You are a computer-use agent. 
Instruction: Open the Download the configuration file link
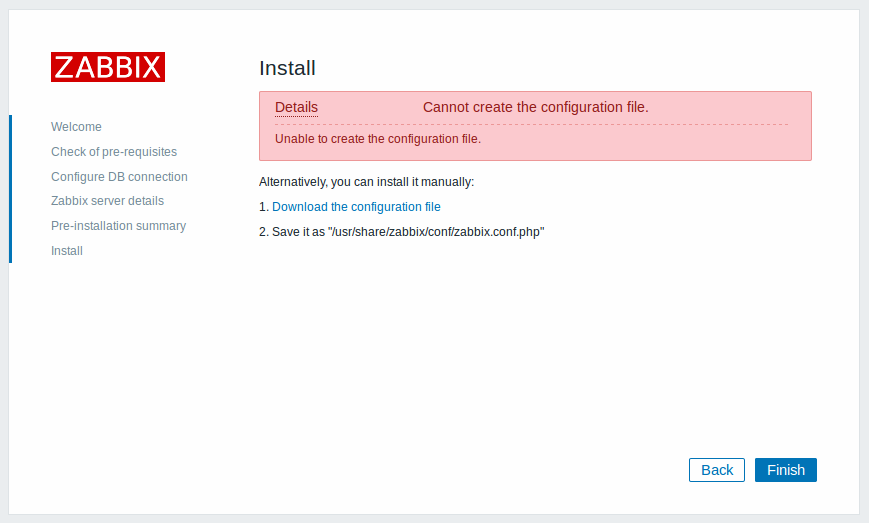[x=356, y=207]
